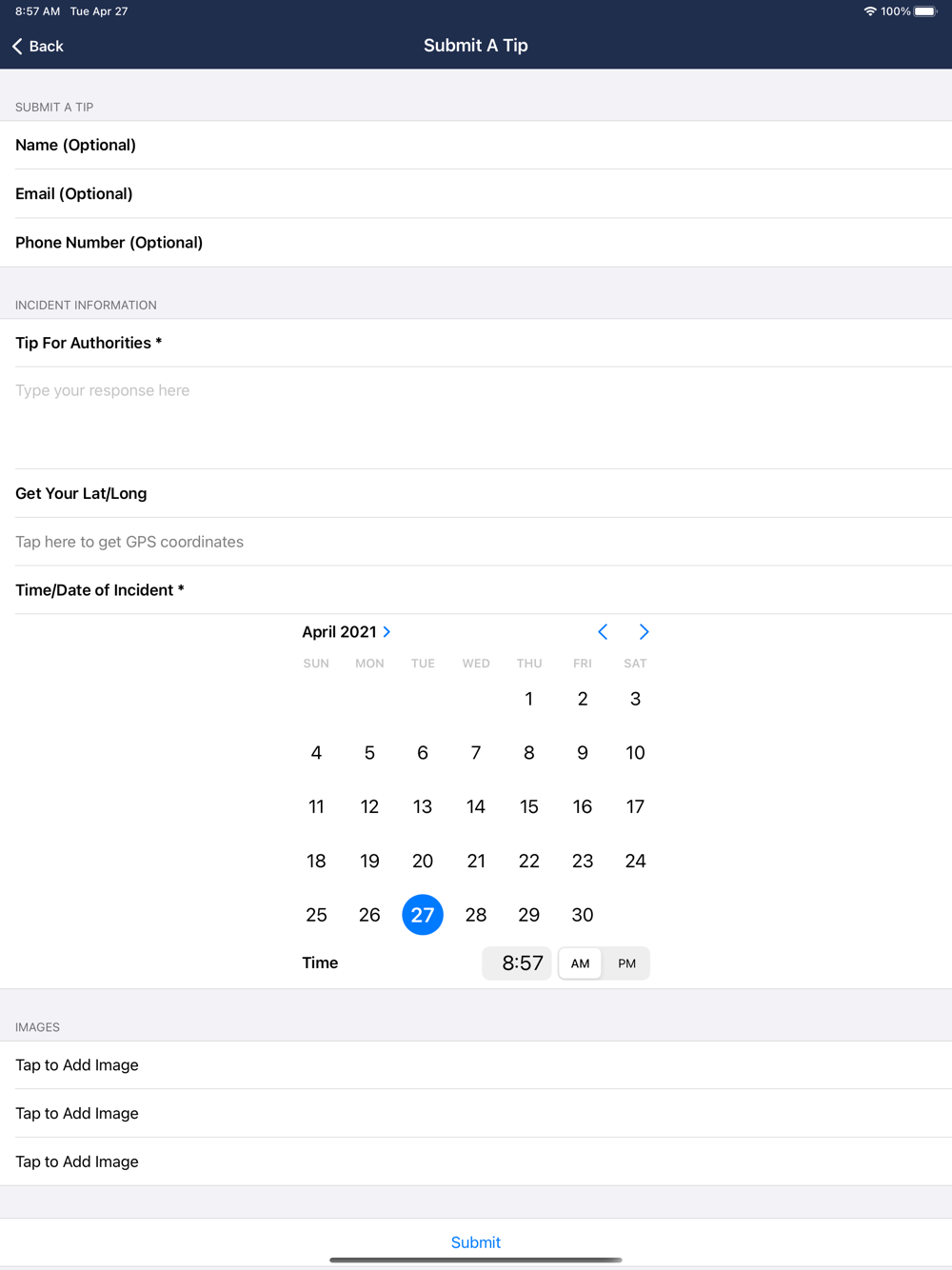
Task: Tap Wi-Fi status icon
Action: (870, 11)
